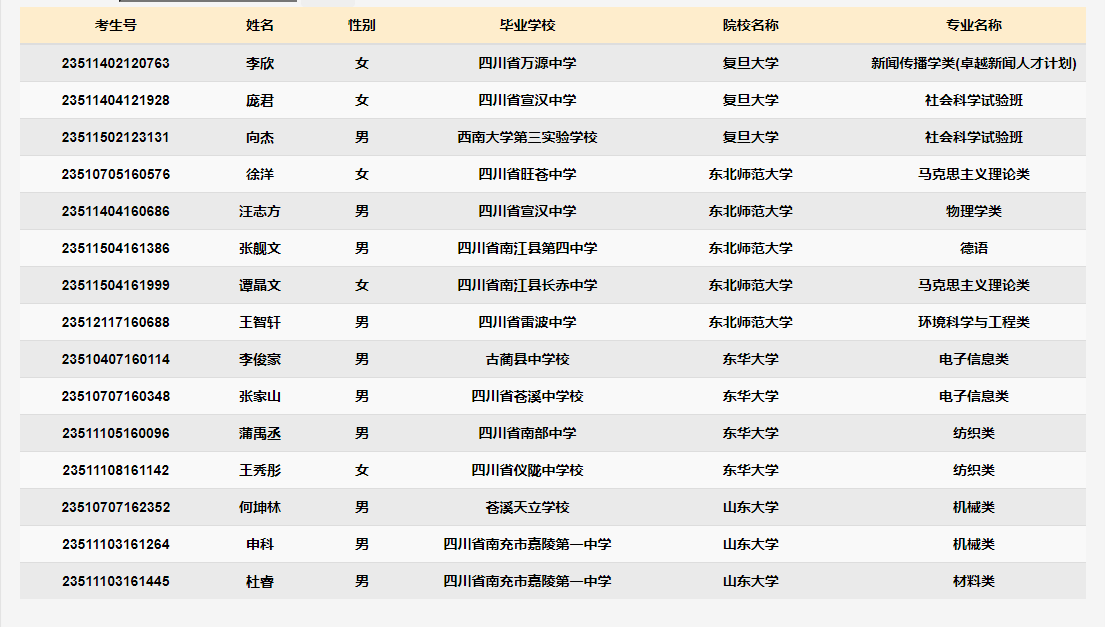Click the major 物理学类
1105x627 pixels.
pos(974,211)
